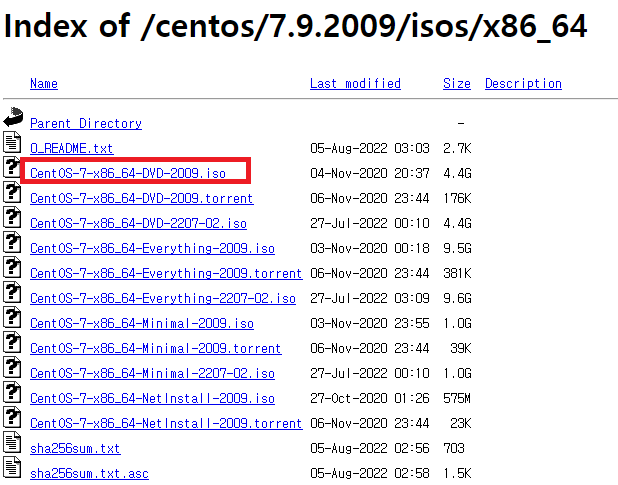Image resolution: width=618 pixels, height=485 pixels.
Task: Click the unknown-file icon beside Everything-2009.torrent
Action: [x=12, y=267]
